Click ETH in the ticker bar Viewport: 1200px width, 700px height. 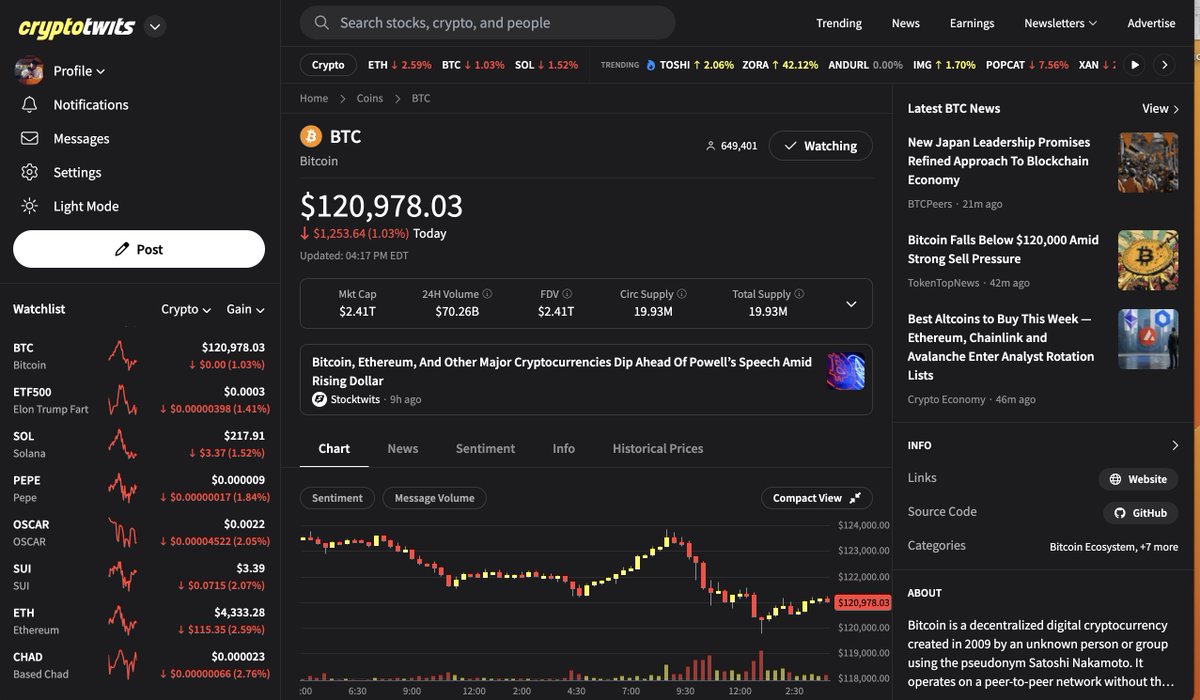coord(399,65)
